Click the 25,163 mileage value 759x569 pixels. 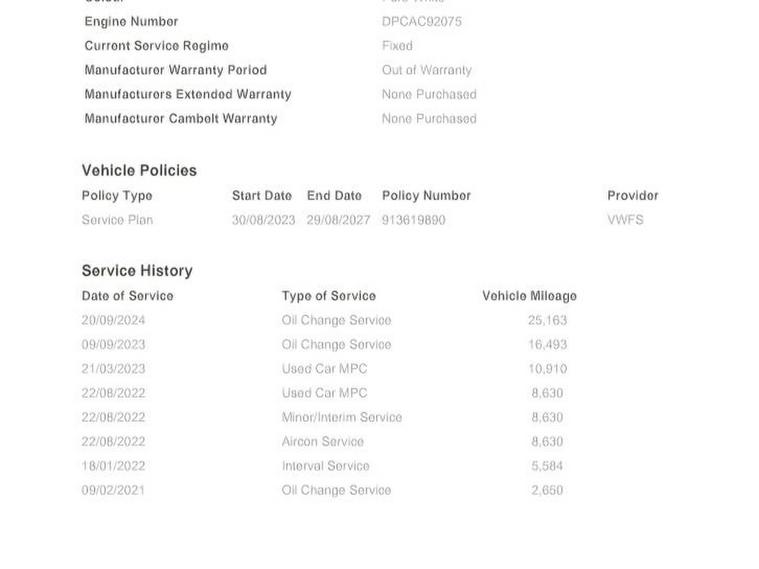click(547, 320)
